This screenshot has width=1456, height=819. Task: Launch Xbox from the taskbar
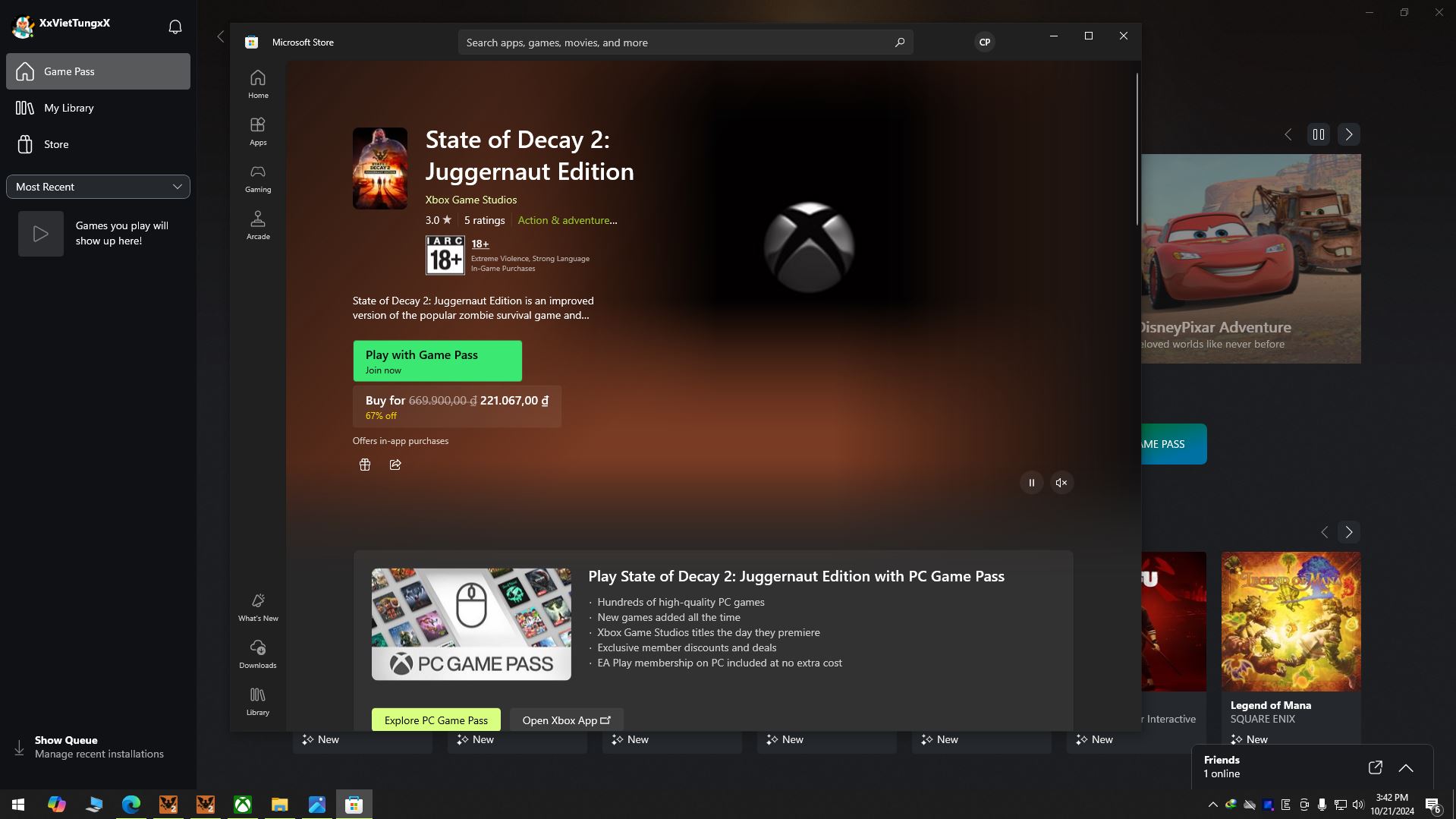point(241,804)
